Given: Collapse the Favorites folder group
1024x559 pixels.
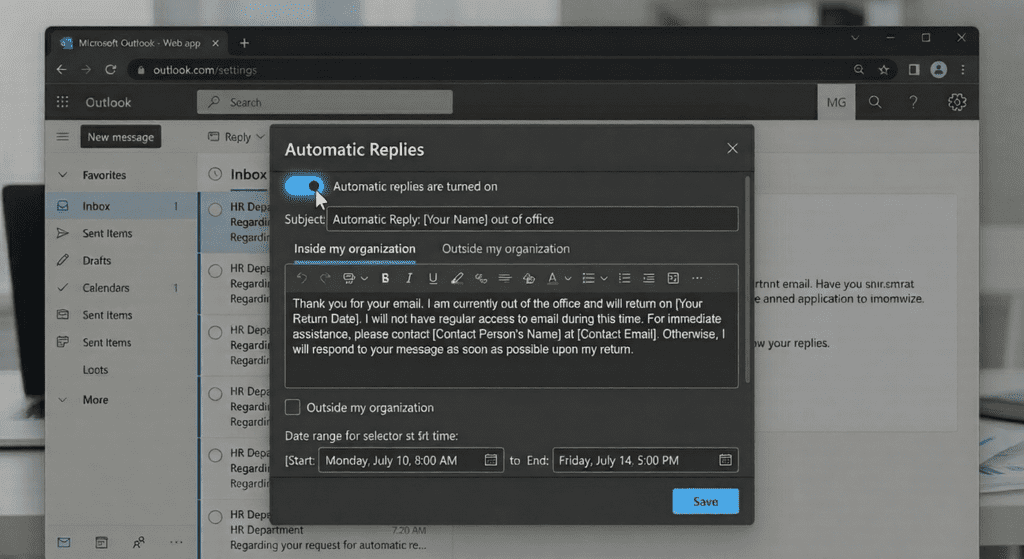Looking at the screenshot, I should (x=63, y=175).
